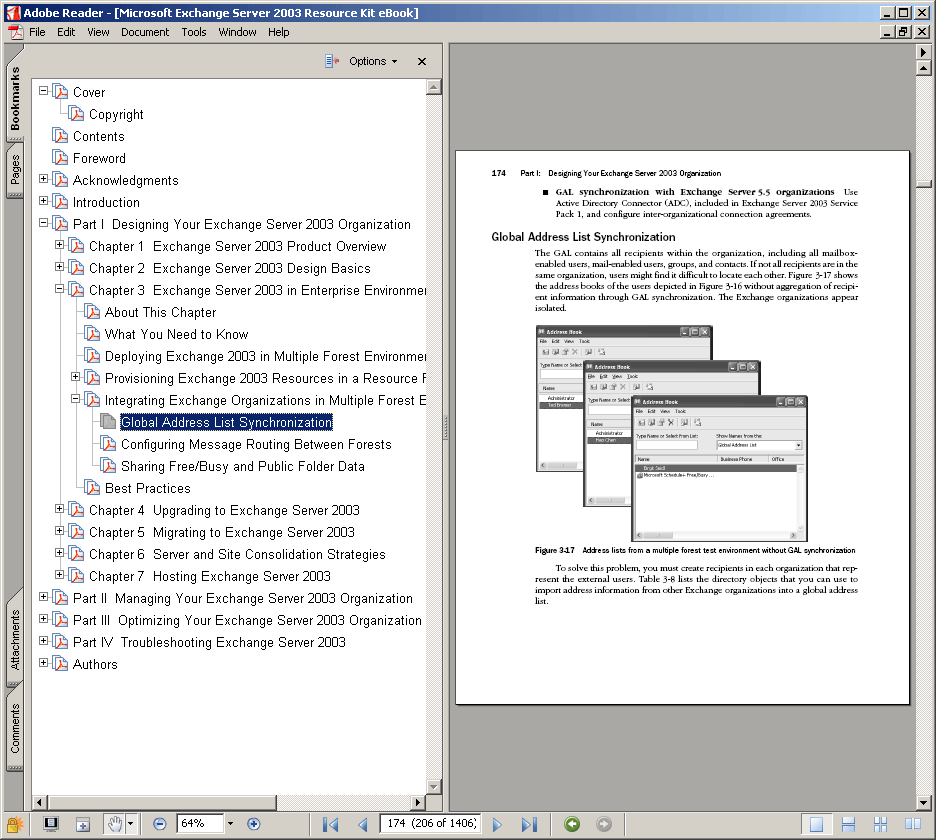Screen dimensions: 936x840
Task: Open the Help menu
Action: click(x=279, y=32)
